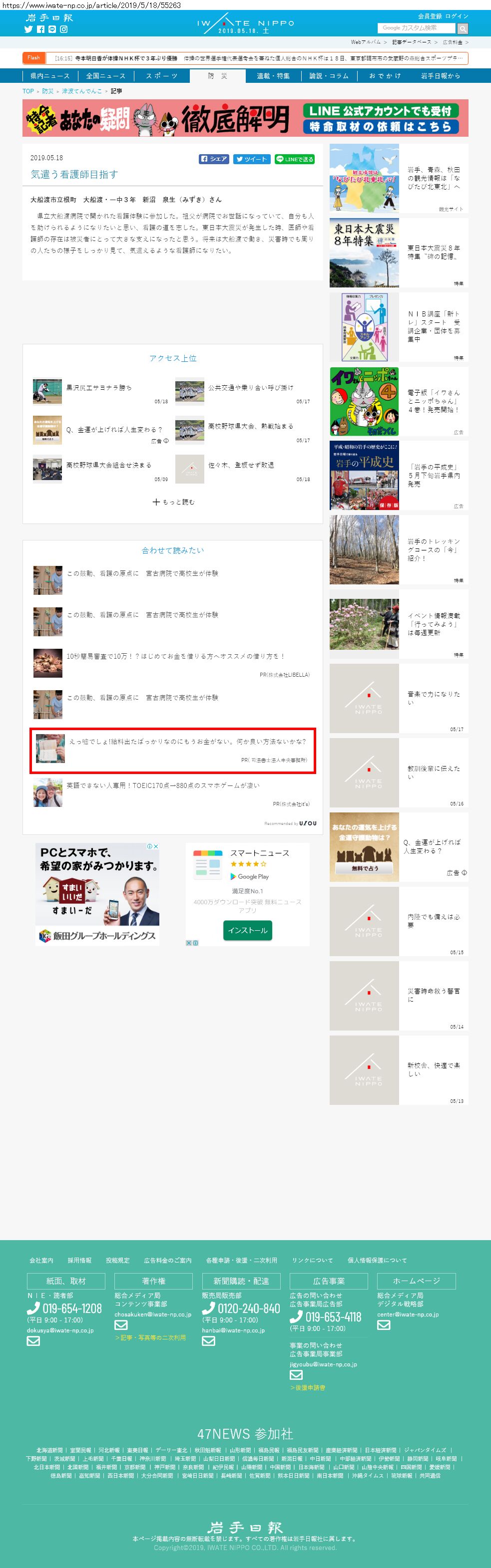This screenshot has height=1568, width=491.
Task: Click 岩手の平成史 sidebar thumbnail
Action: tap(364, 476)
